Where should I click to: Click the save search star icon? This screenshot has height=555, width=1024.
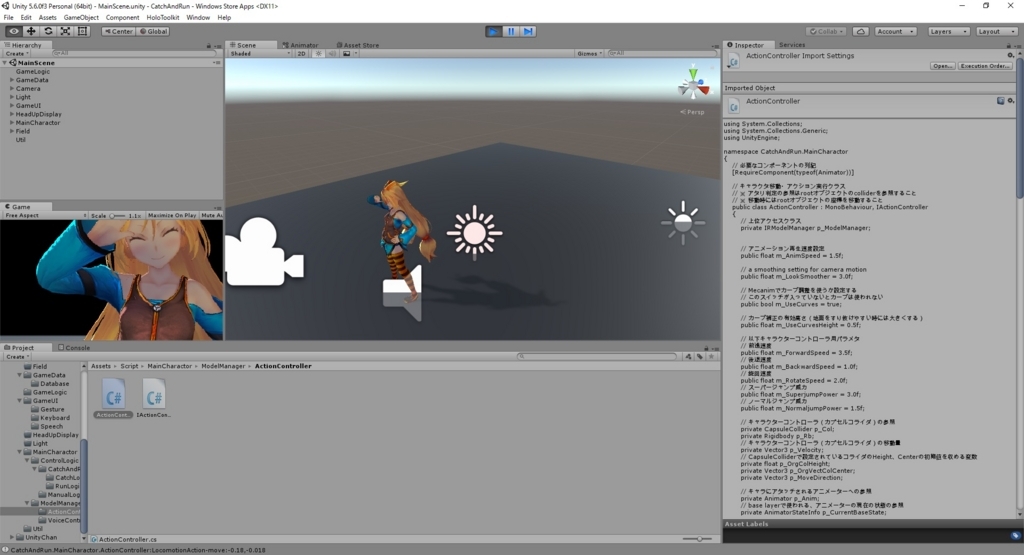[x=712, y=357]
